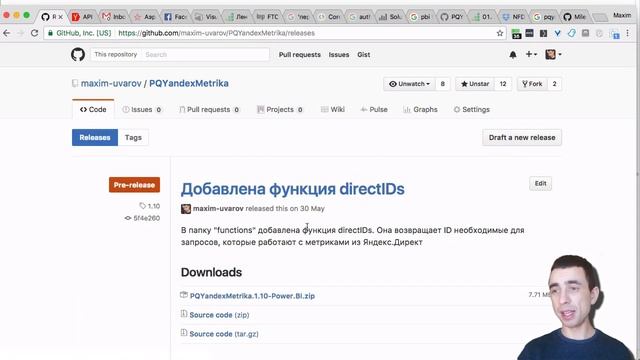Click the watchers count 8
The height and width of the screenshot is (360, 640).
(442, 84)
